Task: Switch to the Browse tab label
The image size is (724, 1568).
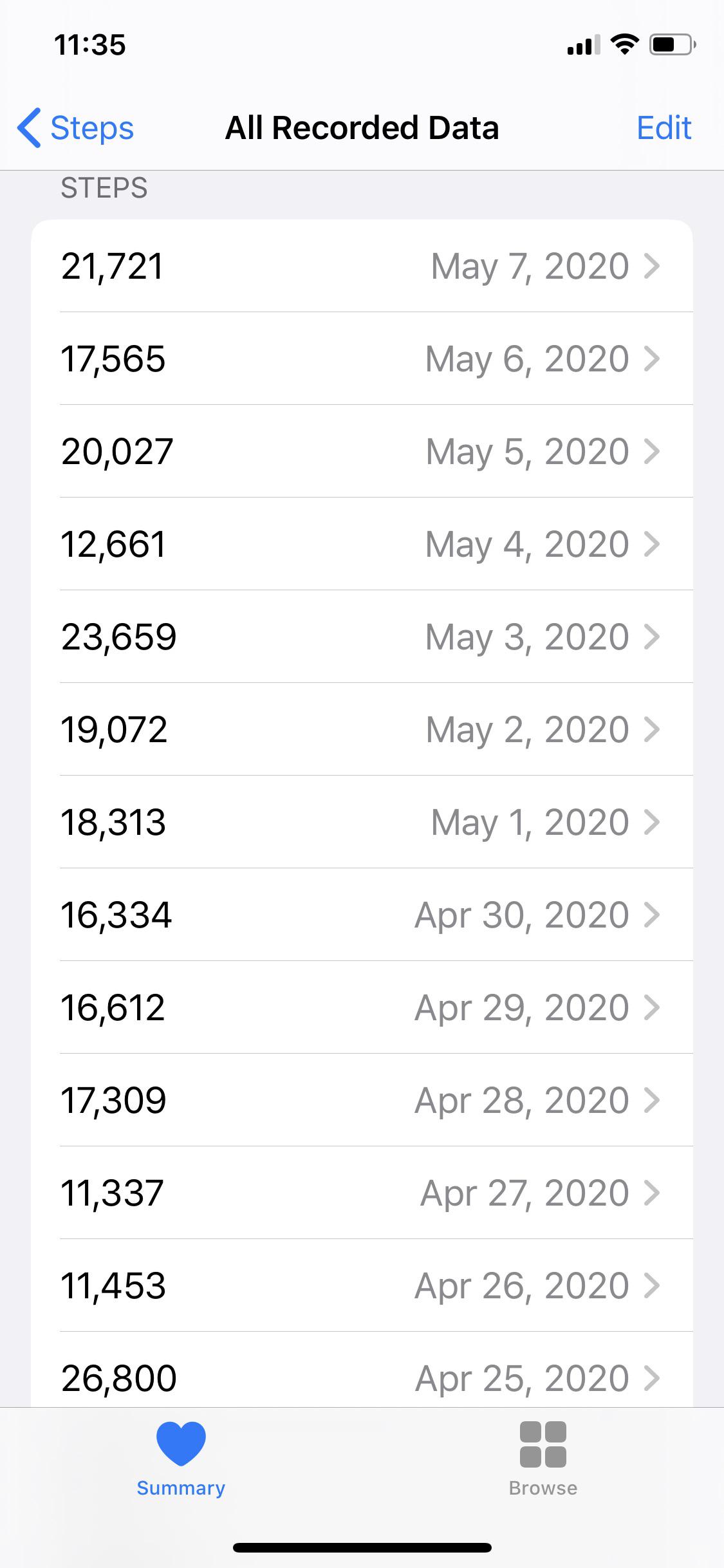Action: click(x=543, y=1488)
